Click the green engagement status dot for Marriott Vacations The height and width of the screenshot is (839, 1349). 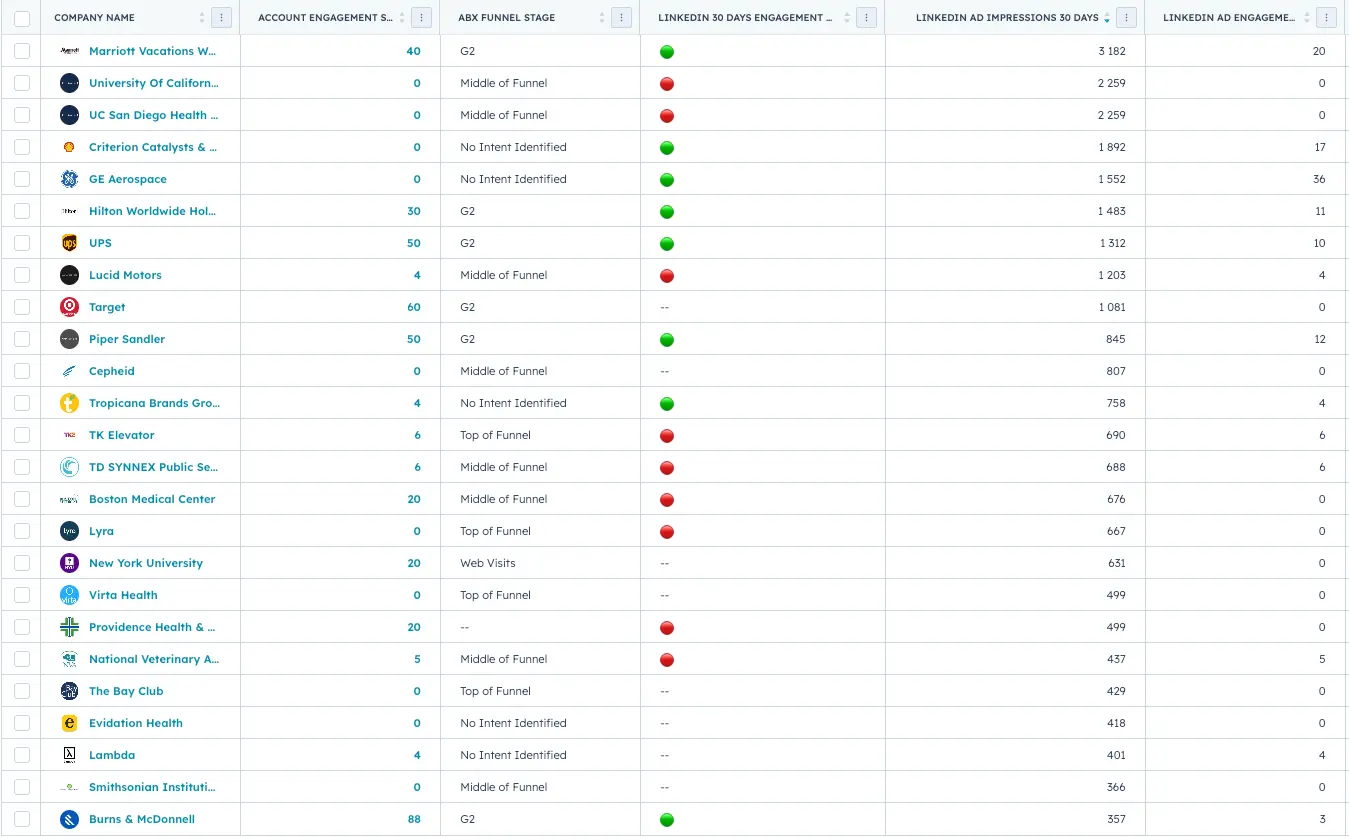click(x=667, y=52)
